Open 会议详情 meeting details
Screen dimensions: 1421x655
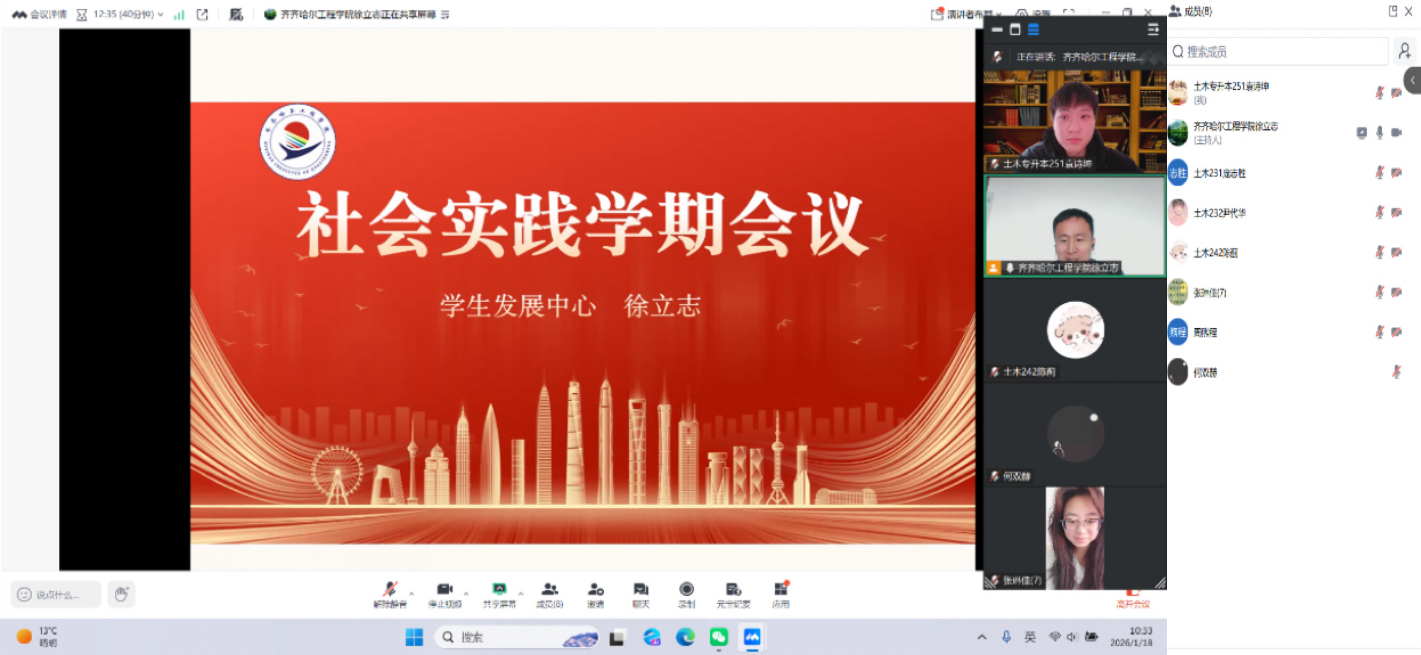pos(40,14)
